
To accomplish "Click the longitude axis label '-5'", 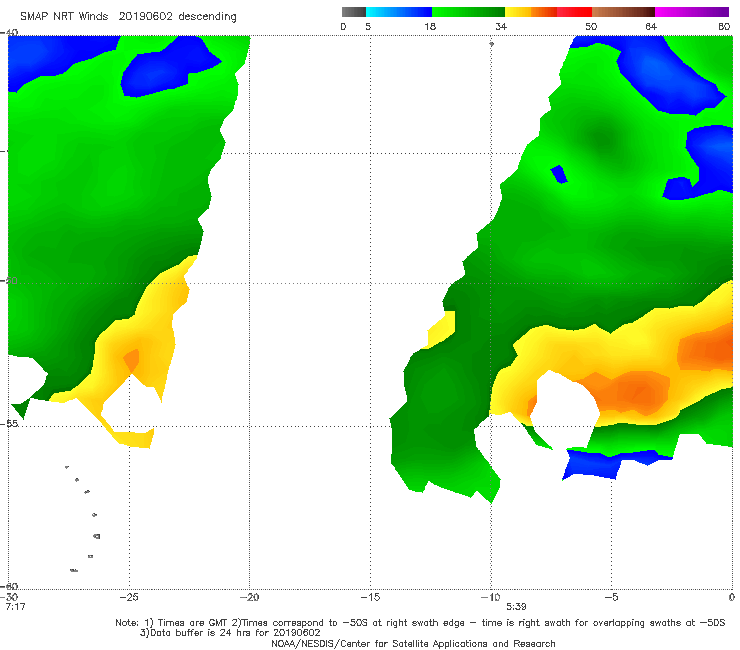I will [611, 597].
